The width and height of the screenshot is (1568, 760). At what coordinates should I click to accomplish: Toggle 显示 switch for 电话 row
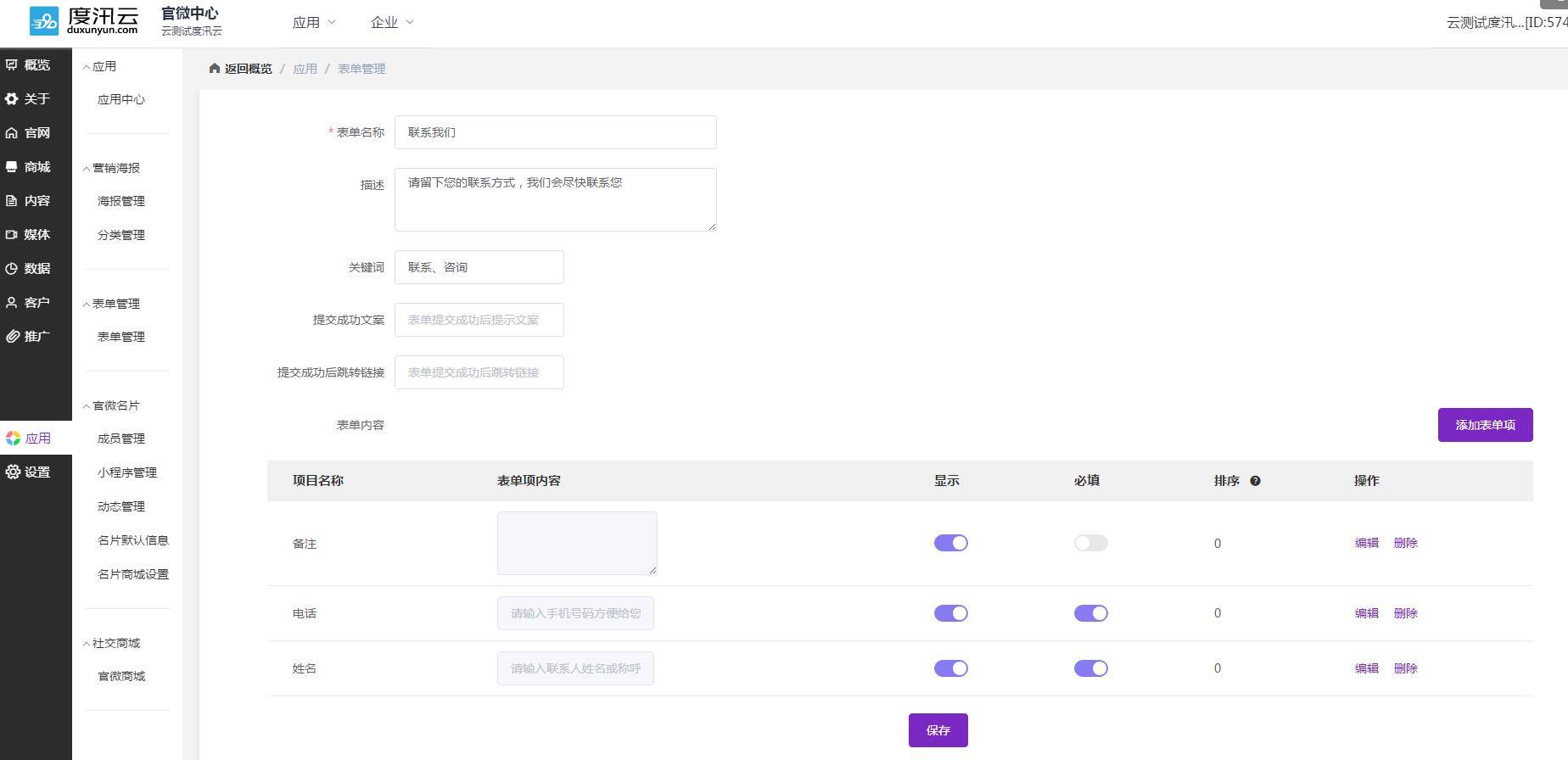(950, 613)
